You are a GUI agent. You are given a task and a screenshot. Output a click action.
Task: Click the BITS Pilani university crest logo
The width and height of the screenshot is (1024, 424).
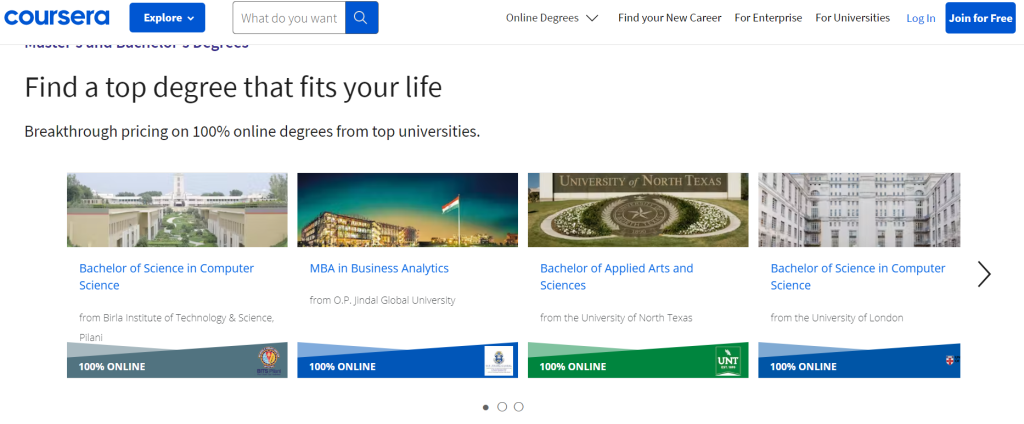(270, 360)
